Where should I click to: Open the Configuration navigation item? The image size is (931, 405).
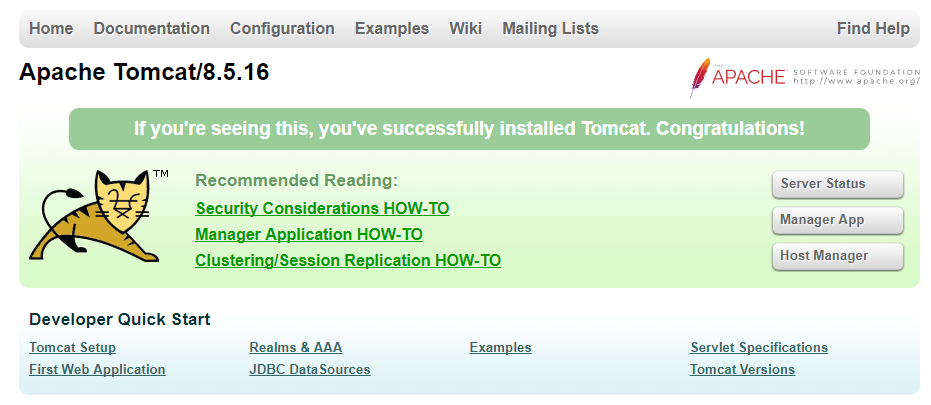(x=282, y=29)
